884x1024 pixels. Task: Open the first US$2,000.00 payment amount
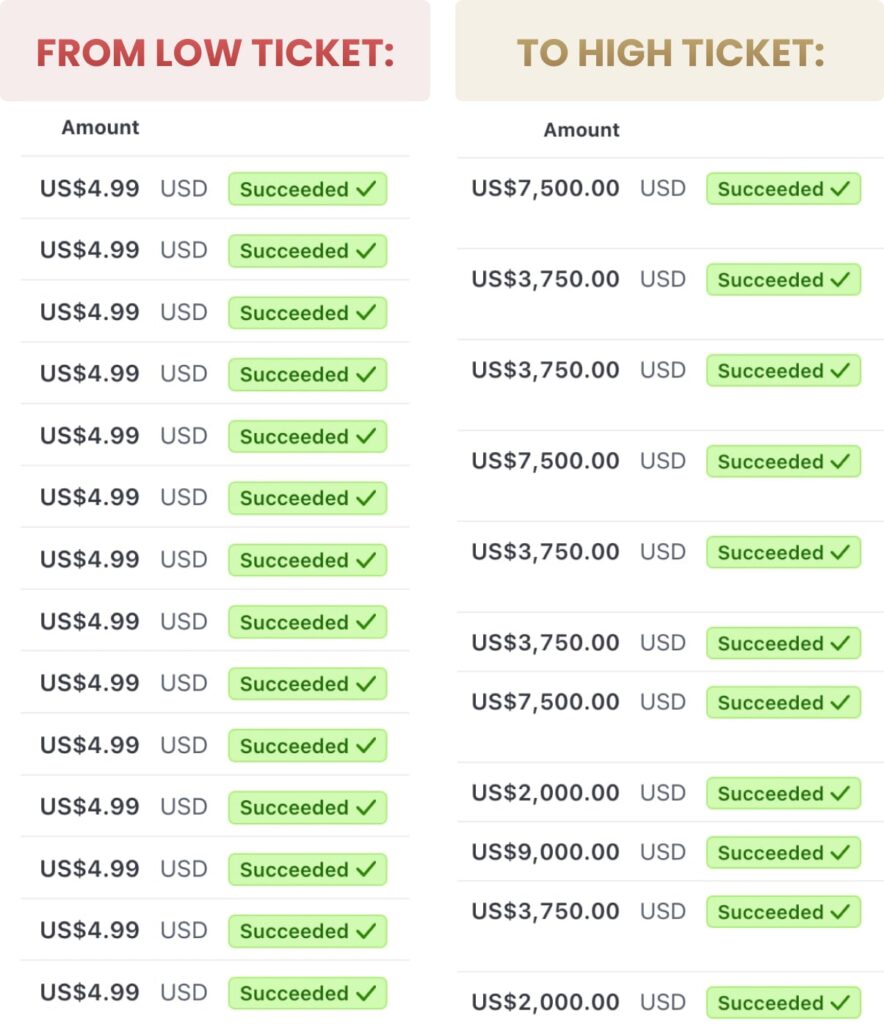pyautogui.click(x=545, y=792)
